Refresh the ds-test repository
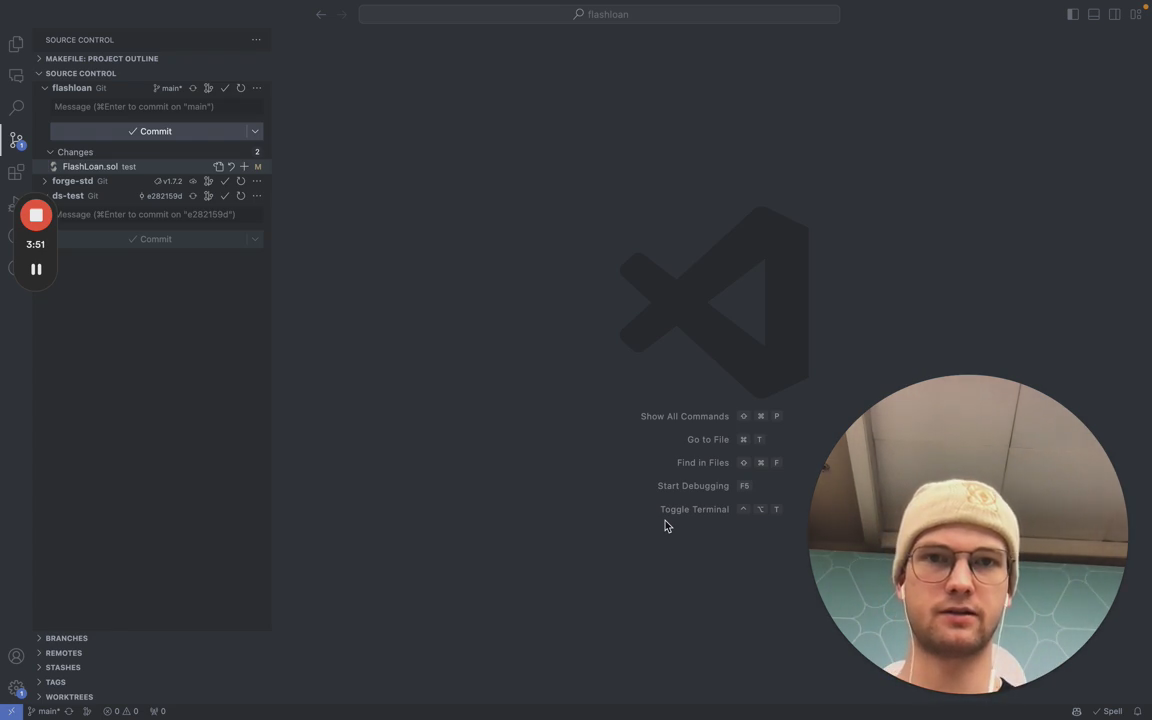The image size is (1152, 720). 240,196
